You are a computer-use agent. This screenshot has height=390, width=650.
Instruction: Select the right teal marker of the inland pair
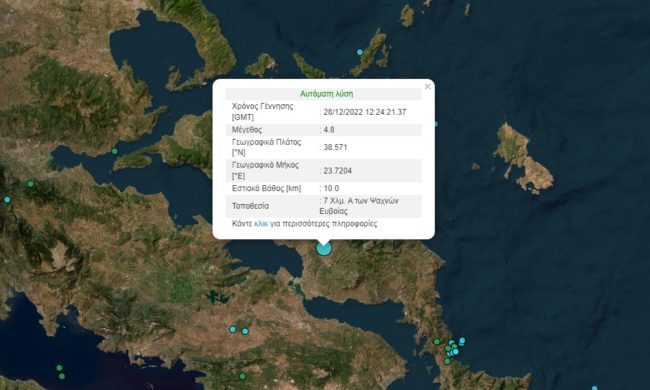pos(245,331)
